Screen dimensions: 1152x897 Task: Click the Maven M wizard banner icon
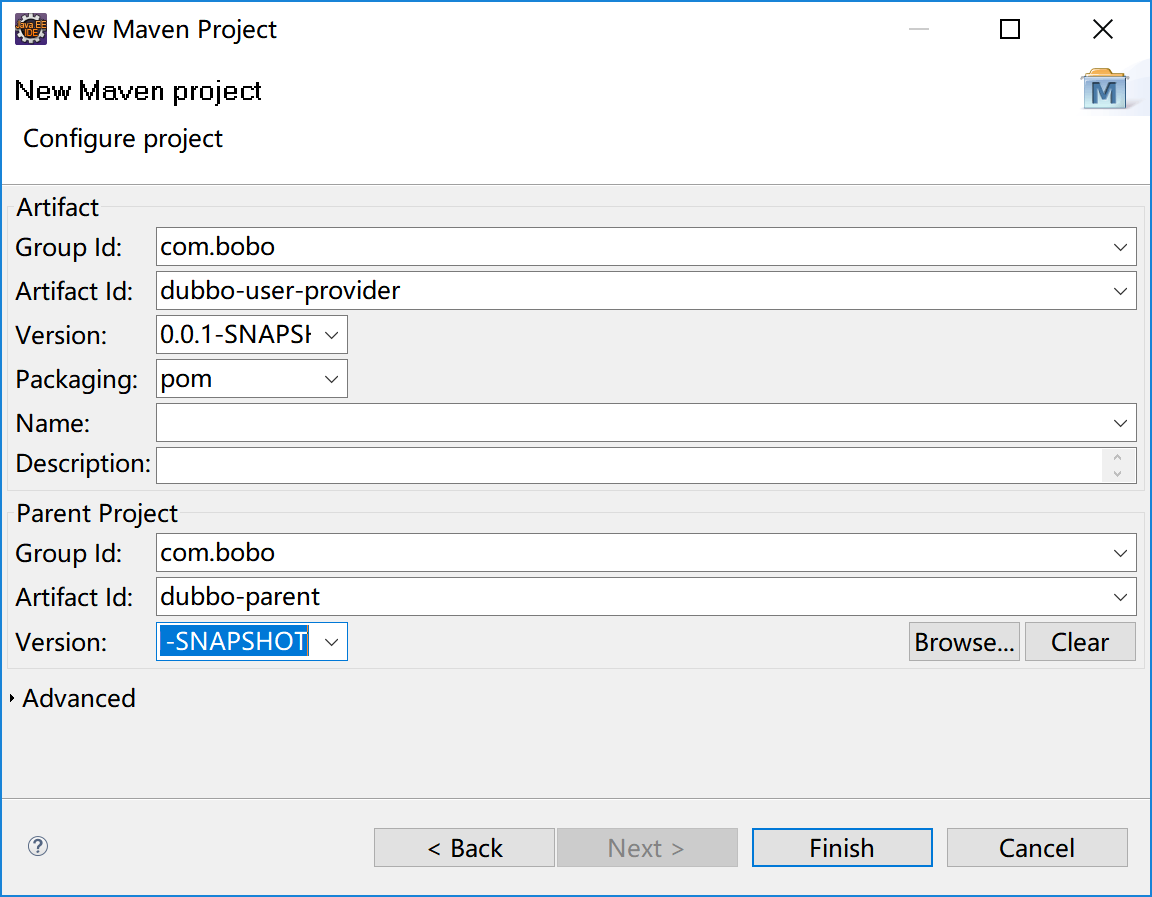tap(1104, 90)
